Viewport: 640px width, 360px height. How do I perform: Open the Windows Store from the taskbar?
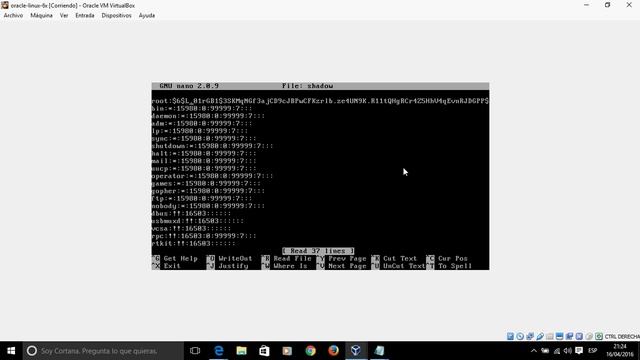pyautogui.click(x=264, y=351)
